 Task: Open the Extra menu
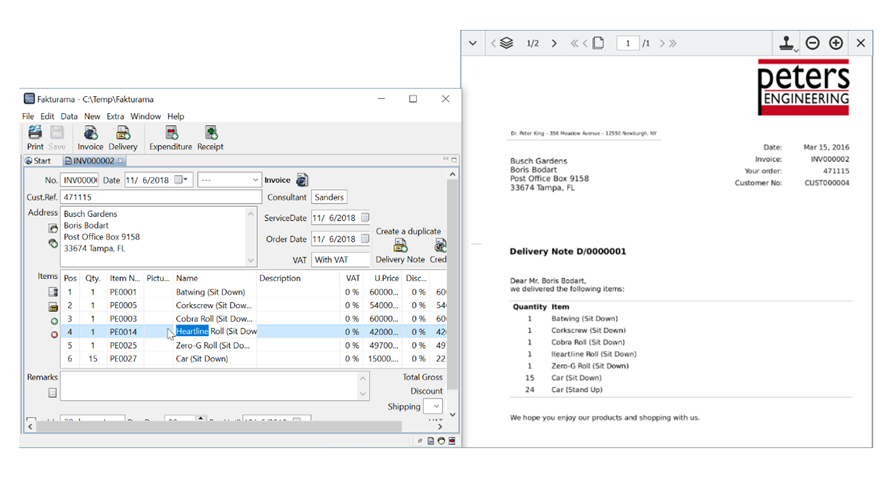(x=116, y=117)
